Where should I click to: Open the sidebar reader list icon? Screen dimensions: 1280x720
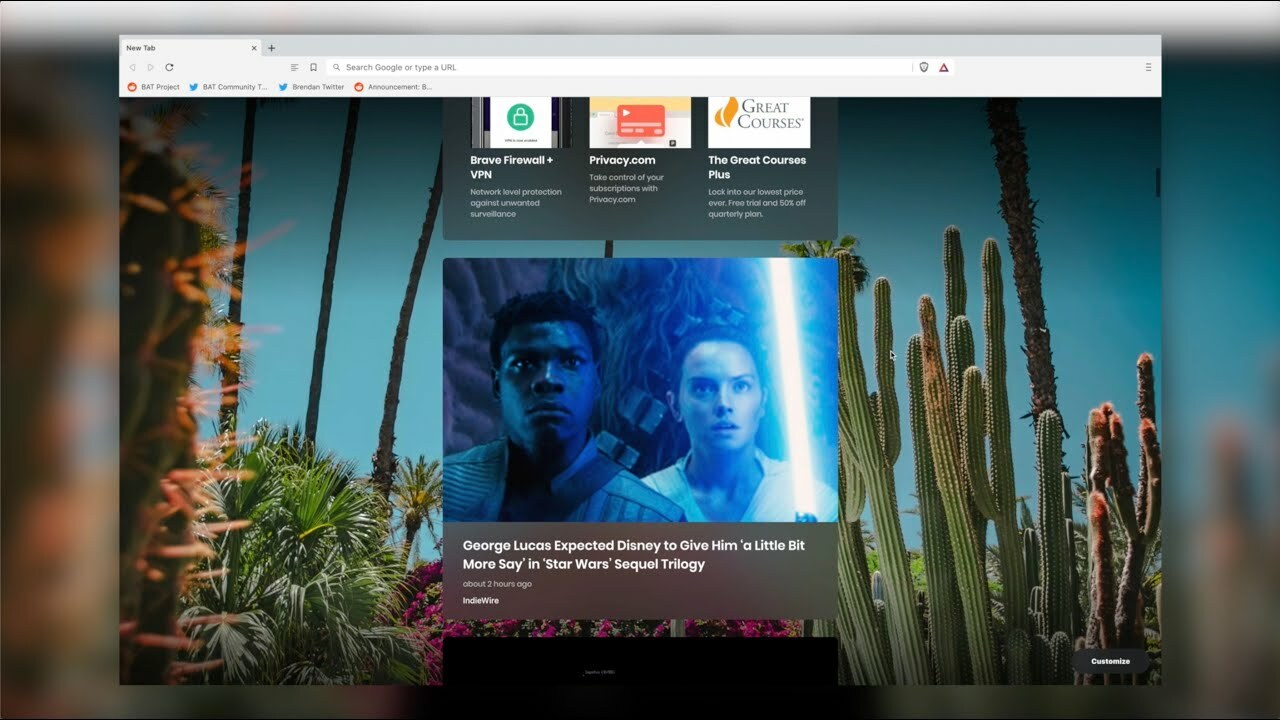[x=294, y=67]
